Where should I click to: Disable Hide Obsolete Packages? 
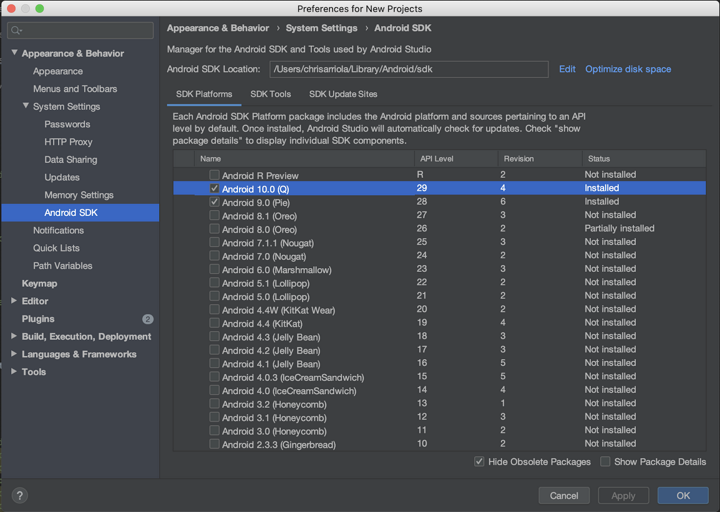[x=480, y=462]
